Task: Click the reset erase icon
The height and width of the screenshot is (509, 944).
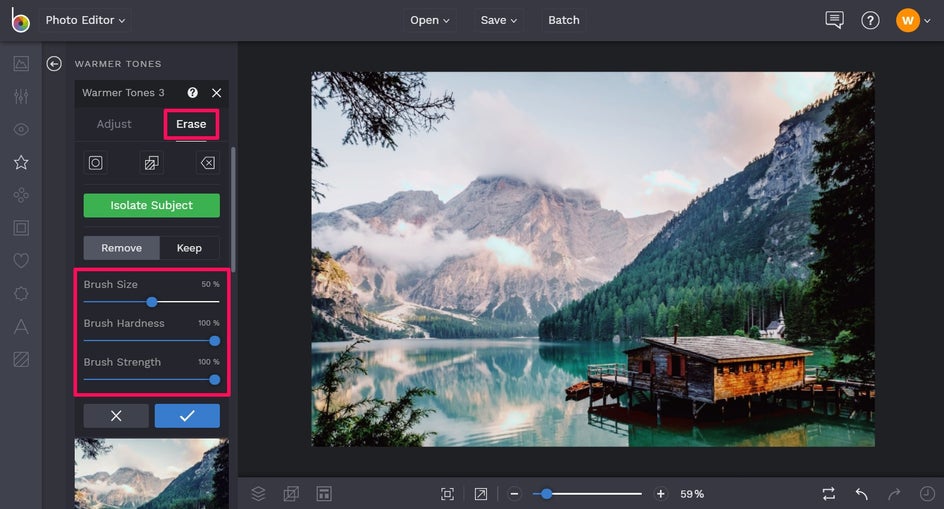Action: [x=208, y=163]
